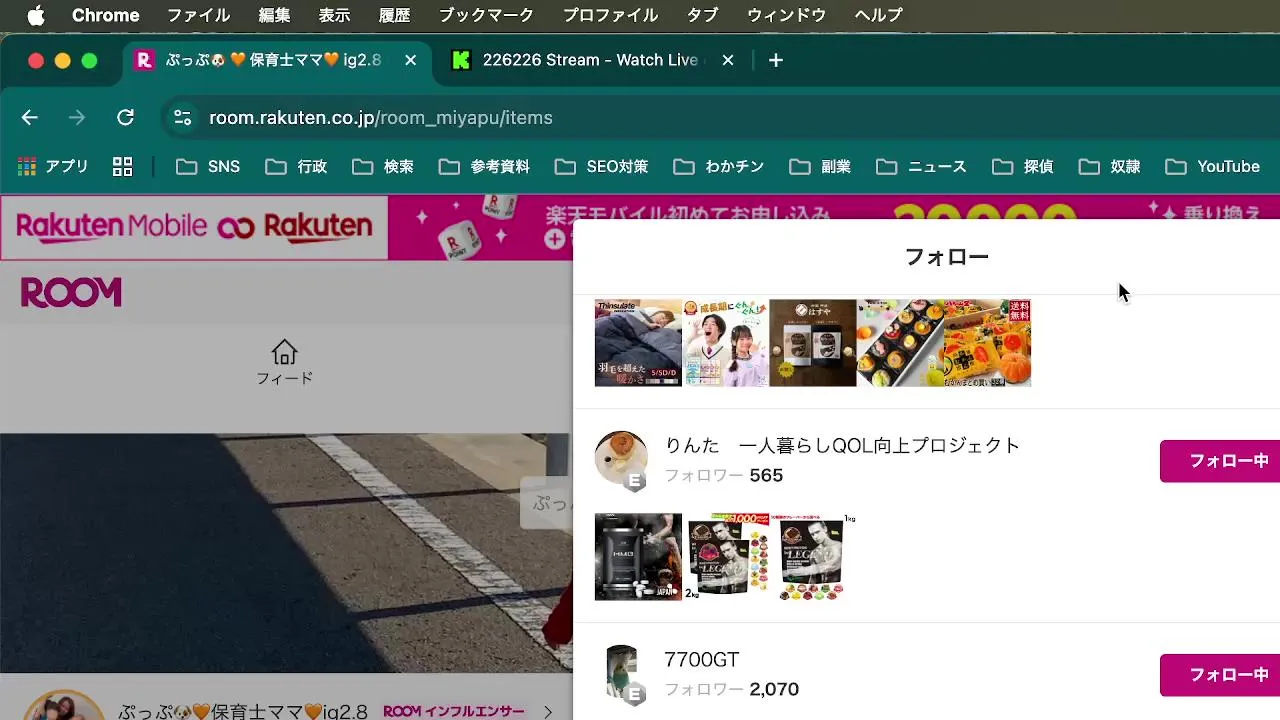This screenshot has height=720, width=1280.
Task: Expand the profile chevron arrow
Action: [x=548, y=712]
